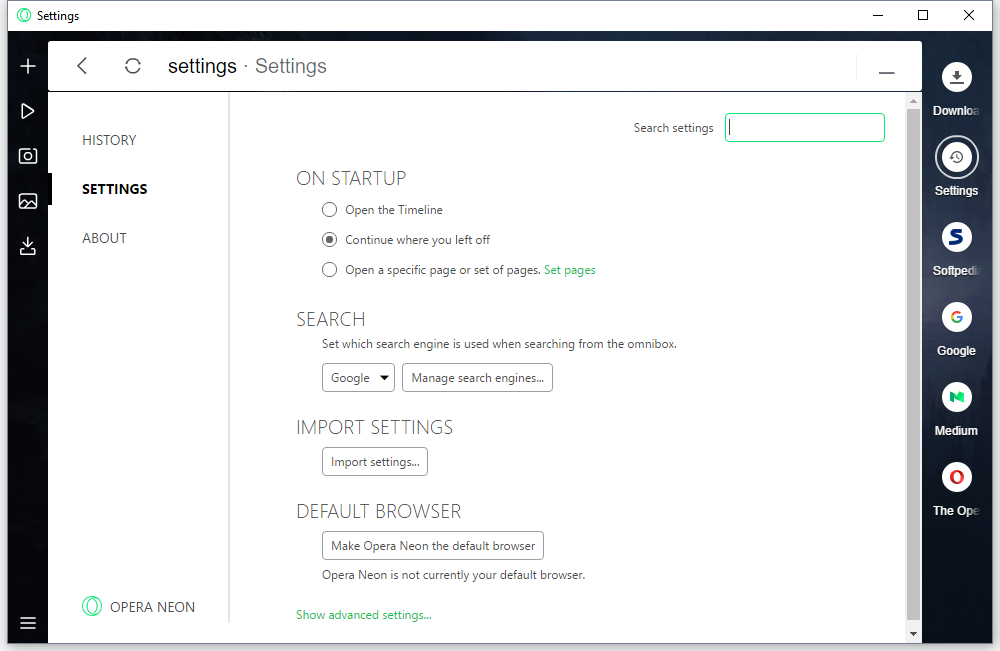Click the IMPORT SETTINGS heading
Image resolution: width=1000 pixels, height=651 pixels.
[x=374, y=427]
